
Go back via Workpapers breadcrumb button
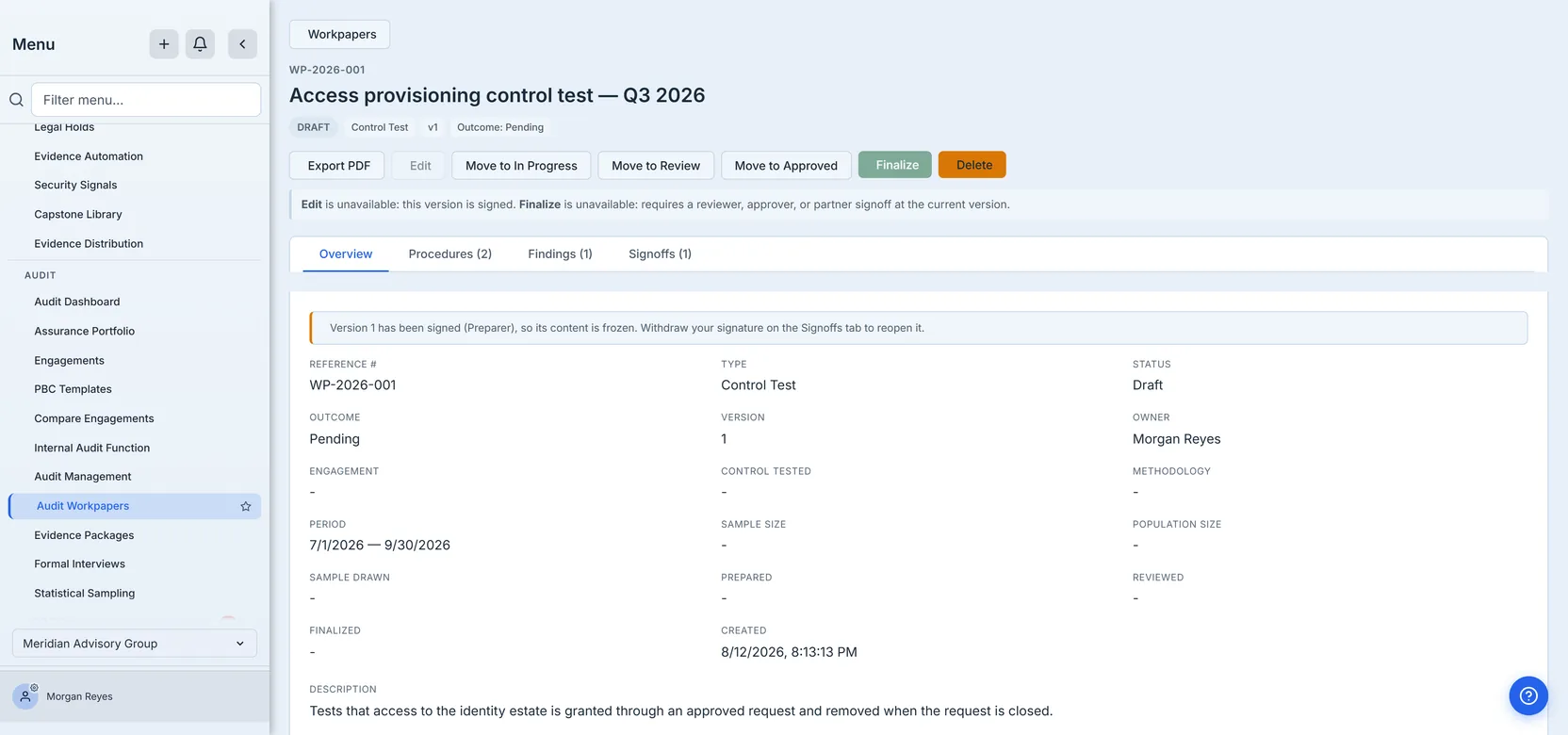(x=340, y=34)
